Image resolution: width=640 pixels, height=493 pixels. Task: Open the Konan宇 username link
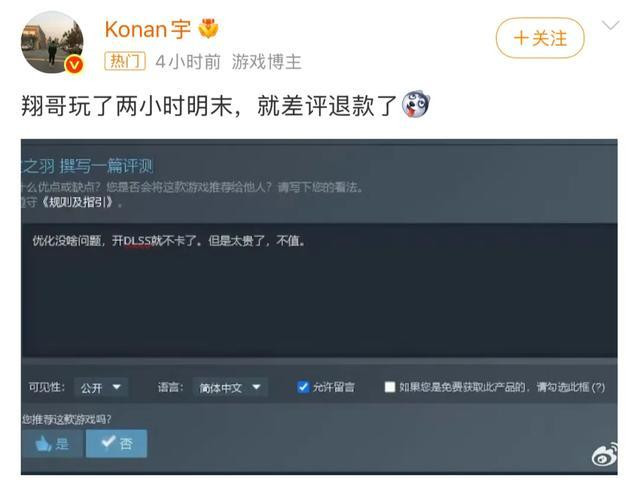coord(148,29)
